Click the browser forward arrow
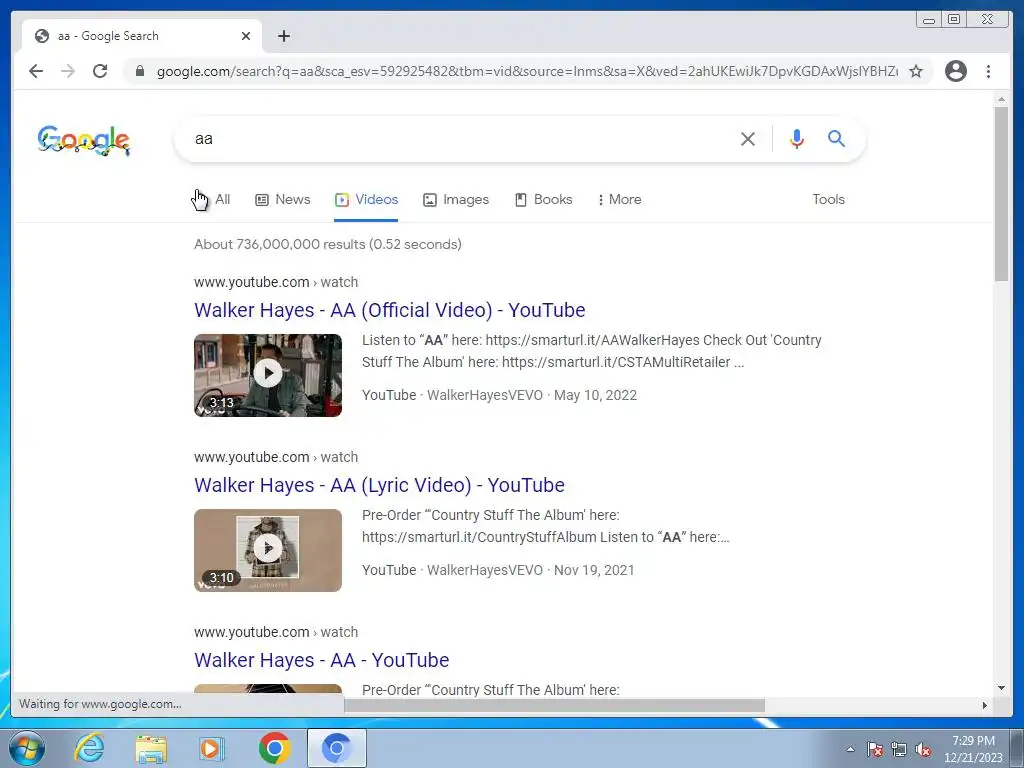The width and height of the screenshot is (1024, 768). (x=68, y=71)
